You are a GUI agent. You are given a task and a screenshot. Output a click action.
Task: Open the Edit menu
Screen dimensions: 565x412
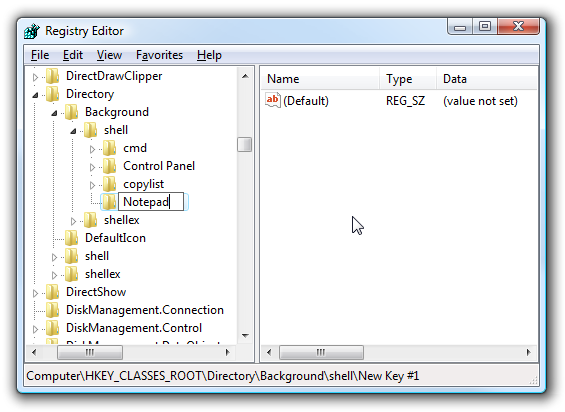(x=73, y=55)
